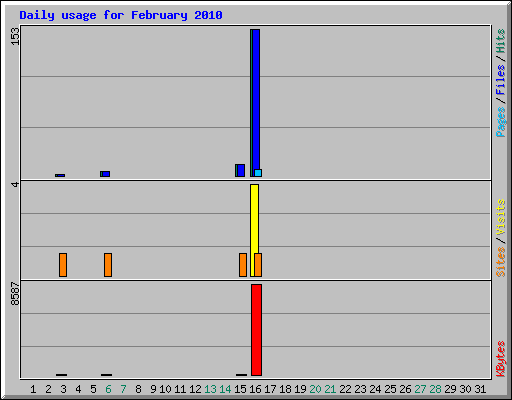Click day "26" on the x-axis
This screenshot has width=512, height=400.
(405, 389)
